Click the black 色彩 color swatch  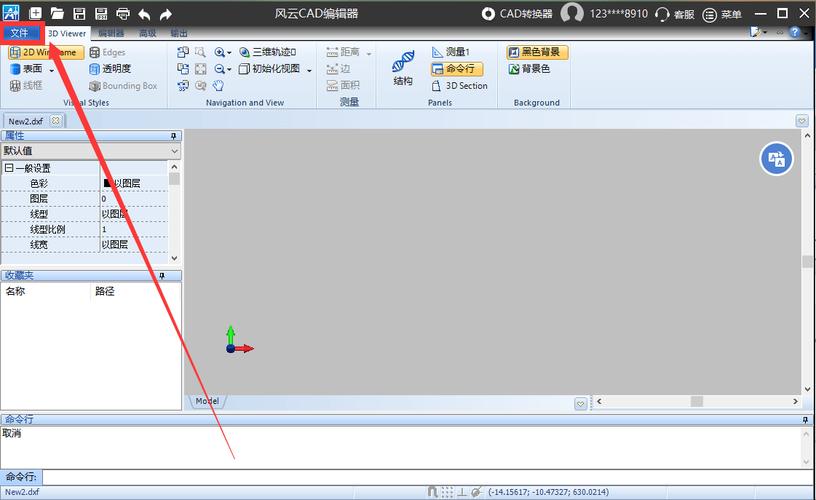tap(107, 184)
